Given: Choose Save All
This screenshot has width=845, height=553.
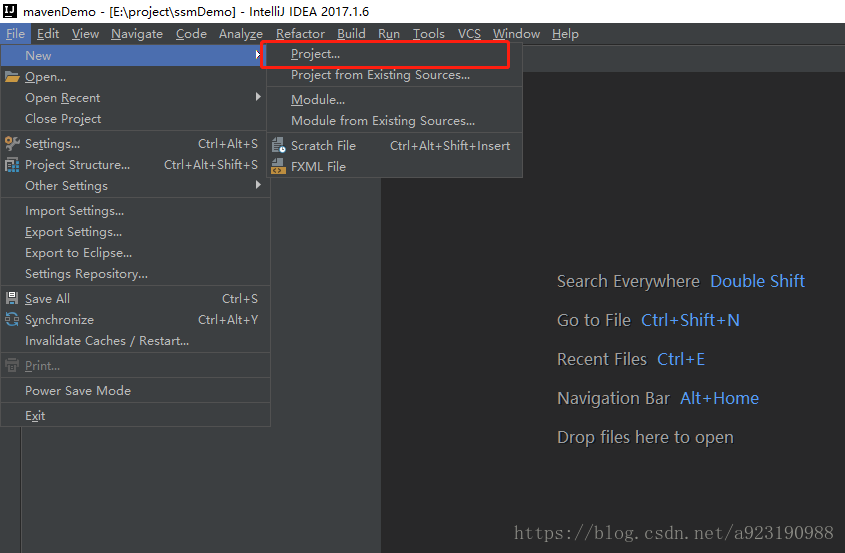Looking at the screenshot, I should click(x=135, y=299).
